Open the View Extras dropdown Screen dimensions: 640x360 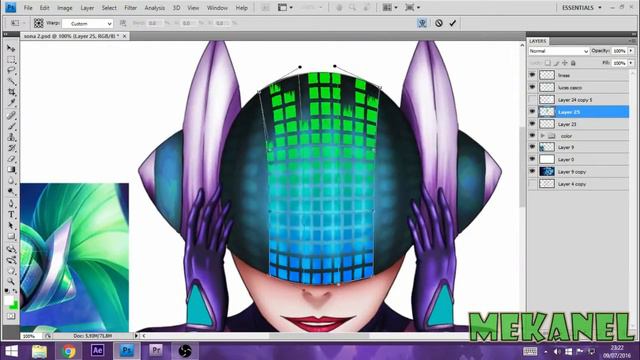(285, 7)
